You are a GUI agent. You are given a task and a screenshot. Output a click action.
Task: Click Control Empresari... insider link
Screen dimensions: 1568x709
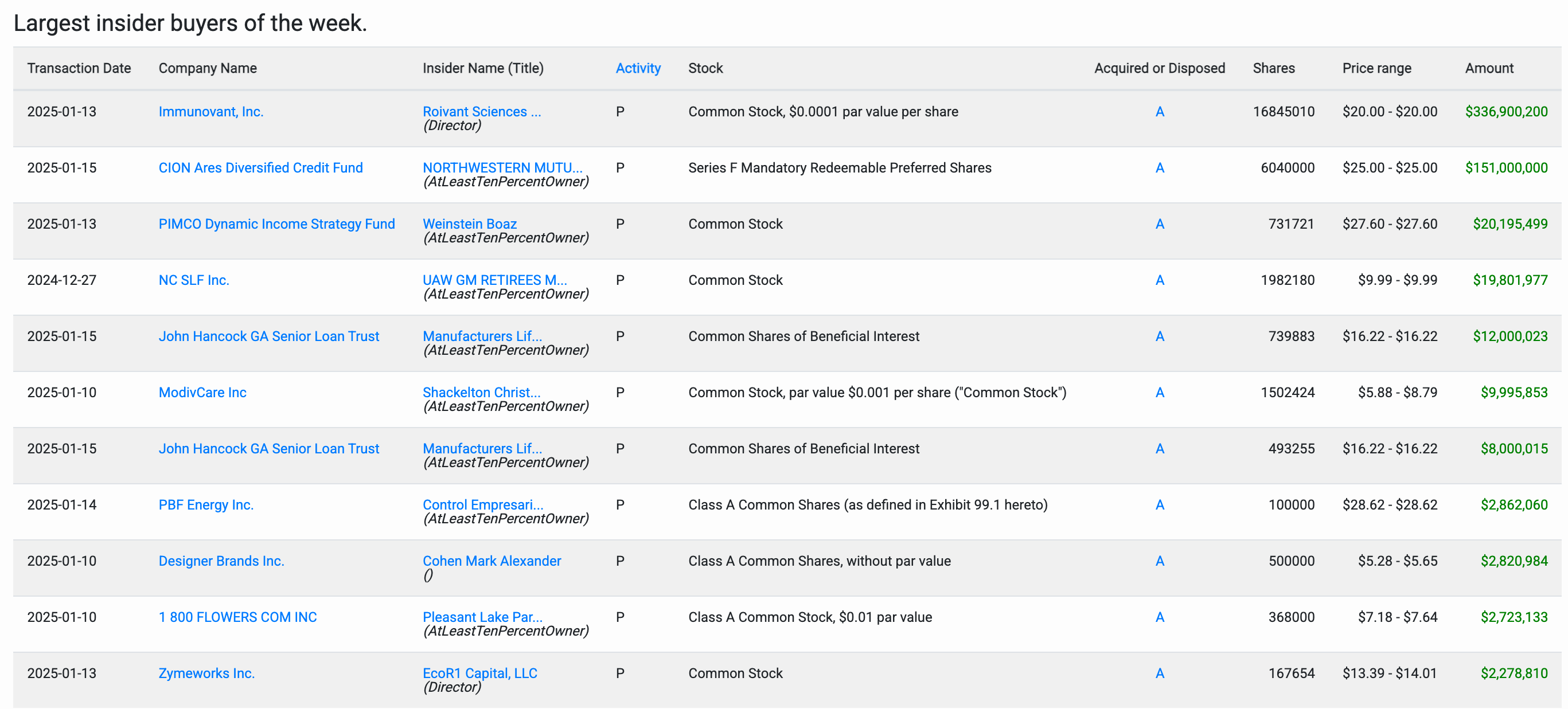(x=482, y=506)
